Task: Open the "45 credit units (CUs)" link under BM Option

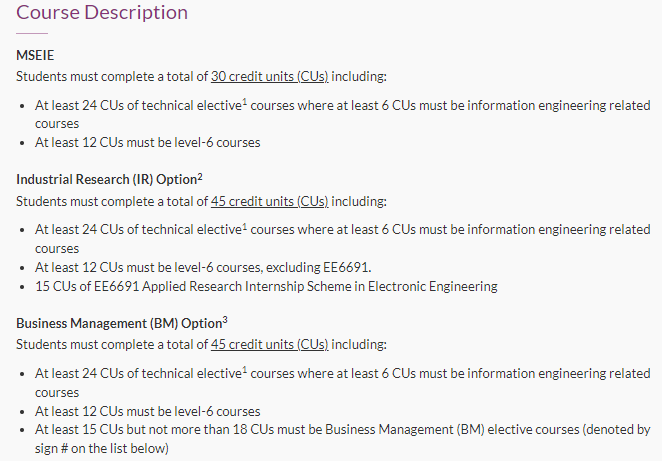Action: [269, 344]
